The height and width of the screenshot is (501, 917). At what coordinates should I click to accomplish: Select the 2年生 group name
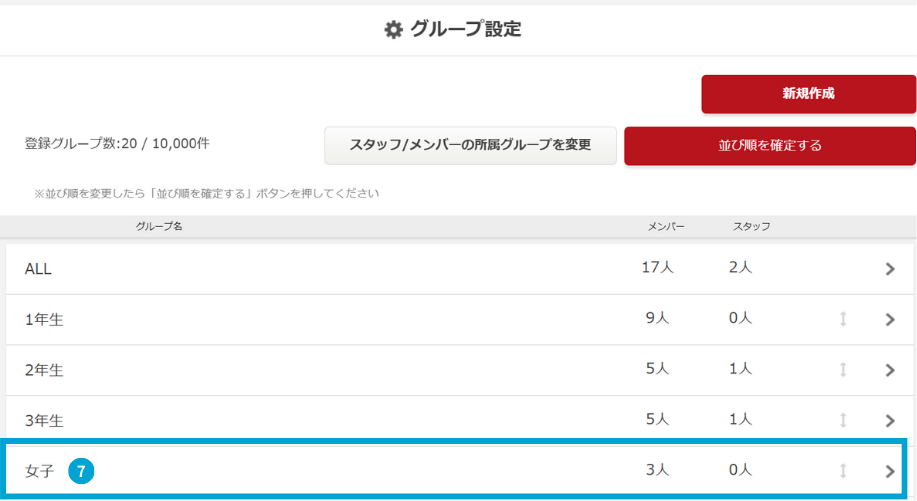[x=44, y=370]
